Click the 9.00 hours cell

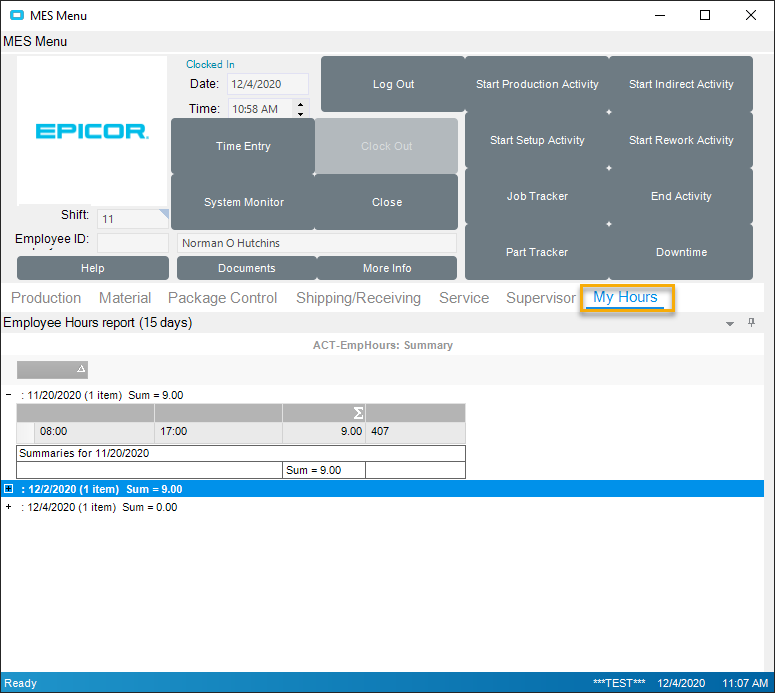click(x=324, y=431)
